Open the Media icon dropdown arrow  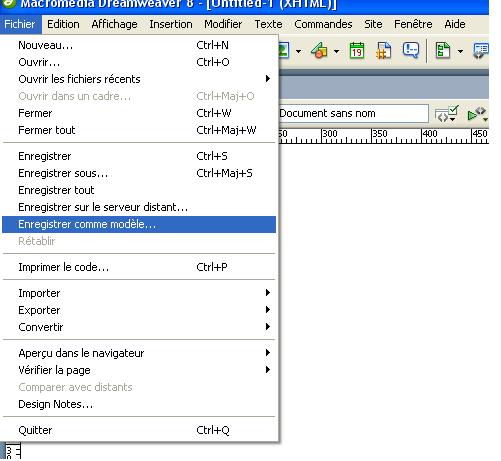pyautogui.click(x=337, y=51)
